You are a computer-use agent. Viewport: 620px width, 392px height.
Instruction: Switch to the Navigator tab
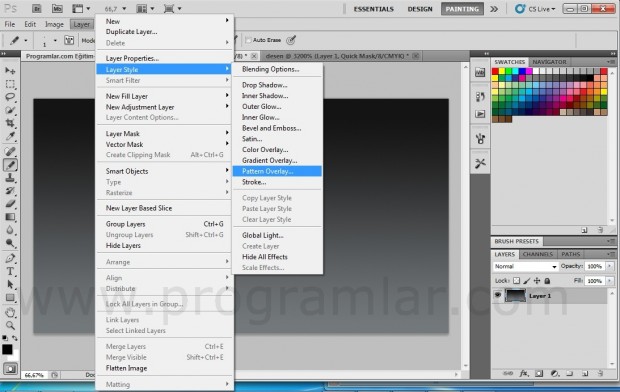[549, 62]
